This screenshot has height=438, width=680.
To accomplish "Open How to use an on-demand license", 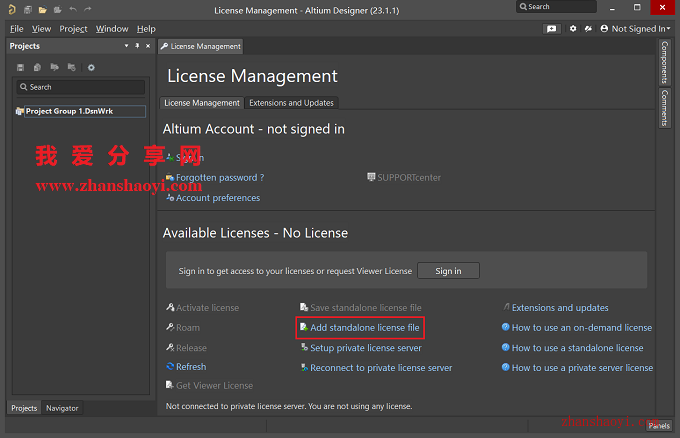I will 577,327.
